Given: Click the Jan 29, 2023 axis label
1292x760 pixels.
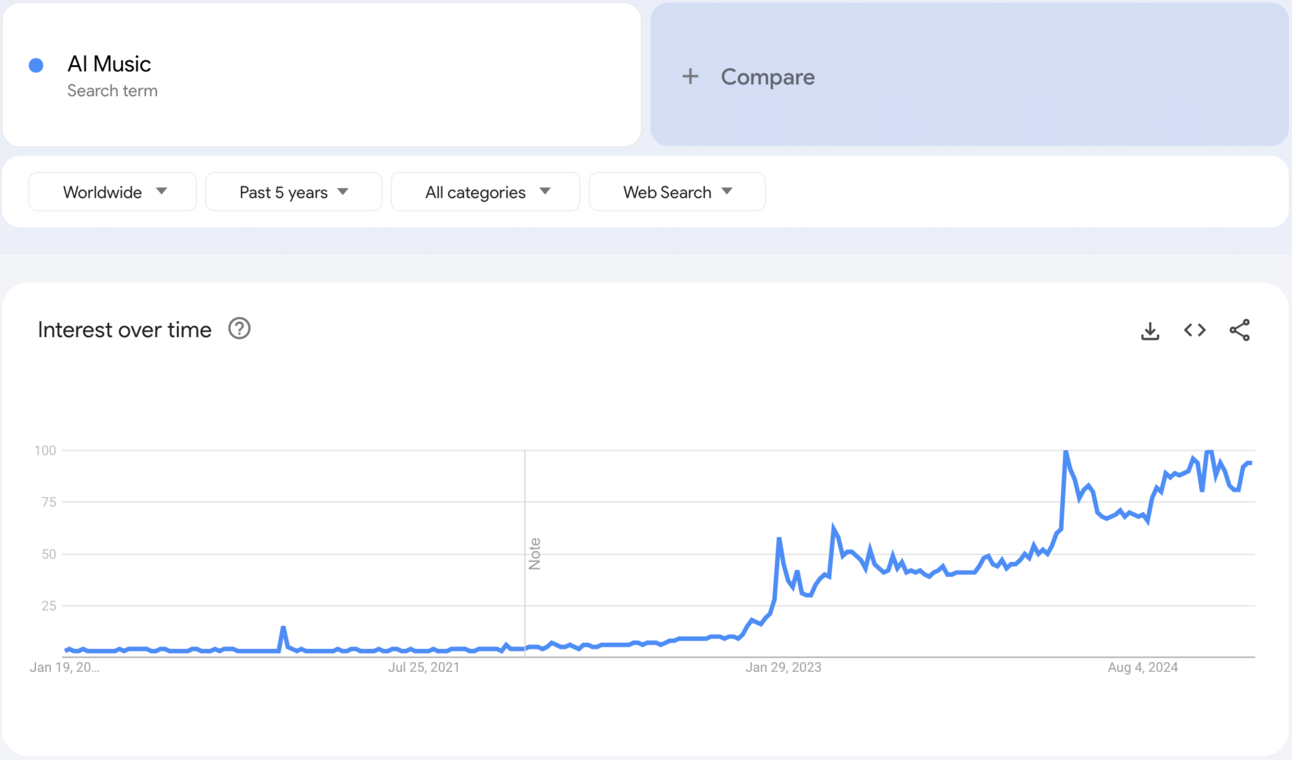Looking at the screenshot, I should [x=783, y=667].
